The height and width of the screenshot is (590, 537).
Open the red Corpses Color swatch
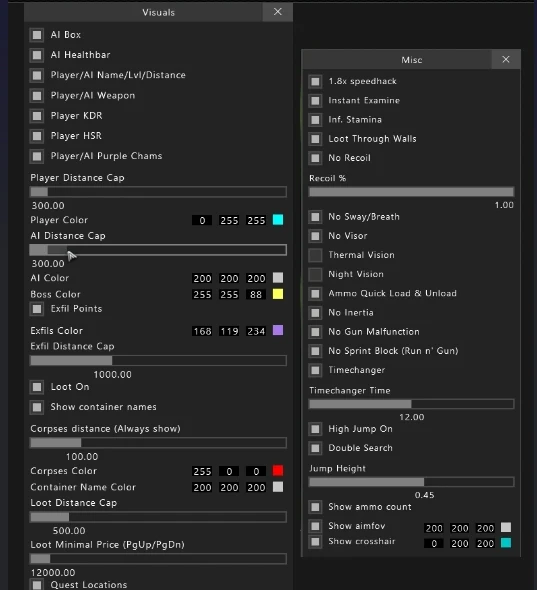278,470
